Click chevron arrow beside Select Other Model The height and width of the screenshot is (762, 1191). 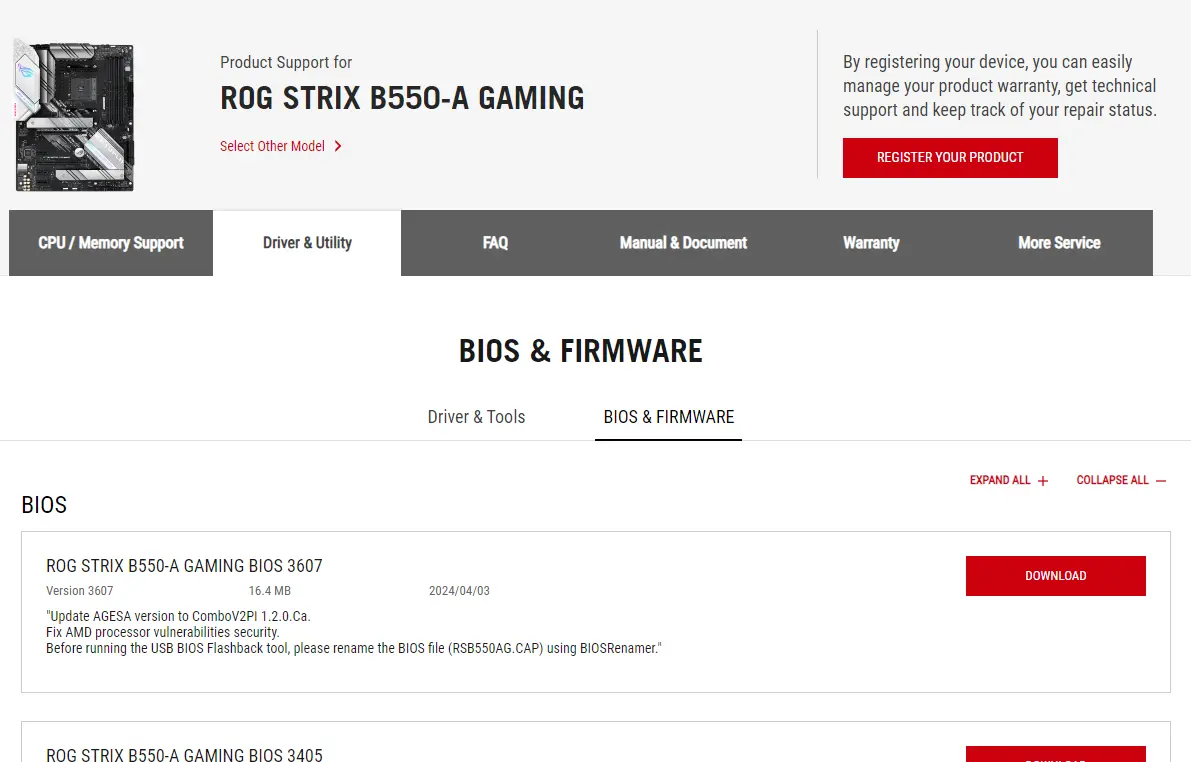point(338,146)
